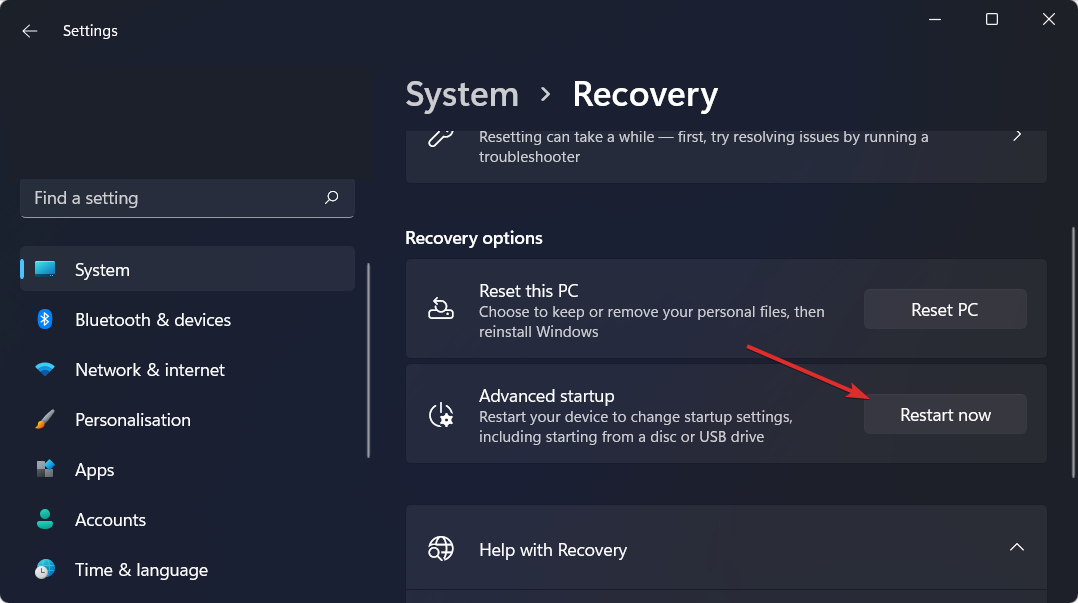The width and height of the screenshot is (1078, 603).
Task: Navigate back using the back arrow
Action: 29,30
